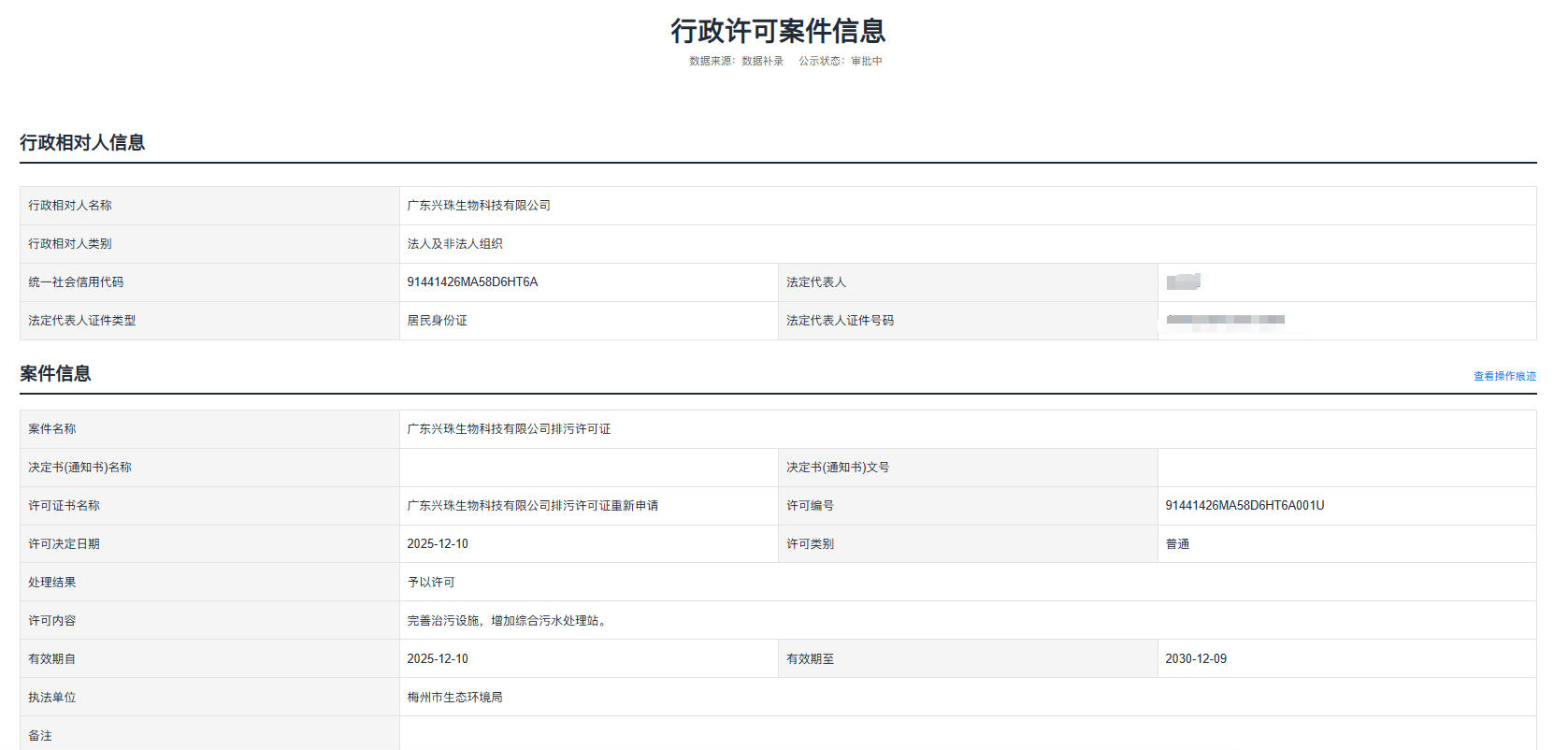Screen dimensions: 1568x750
Task: Click the expiry date 2030-12-09
Action: point(1195,659)
